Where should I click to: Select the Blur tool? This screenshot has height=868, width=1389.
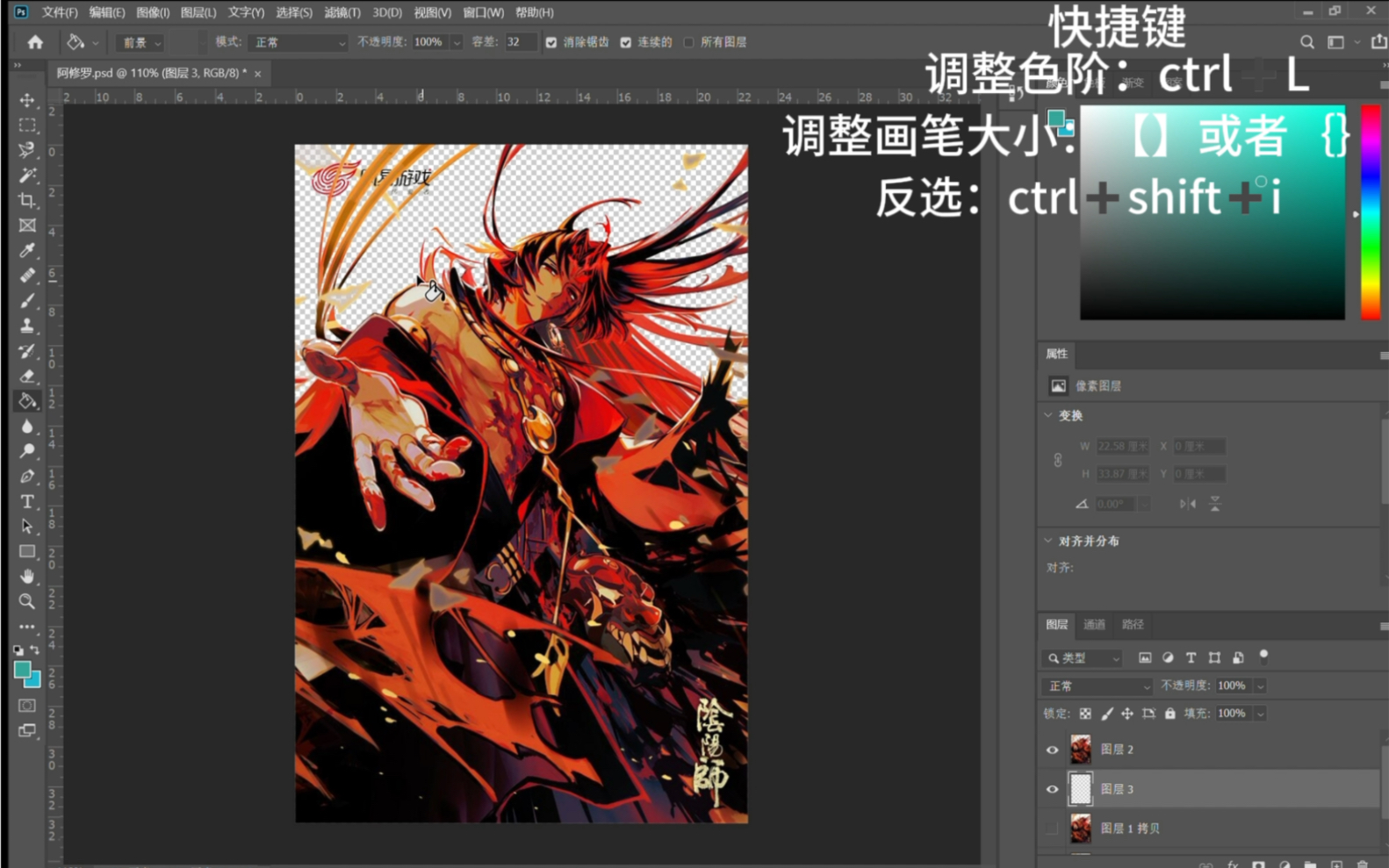(27, 427)
